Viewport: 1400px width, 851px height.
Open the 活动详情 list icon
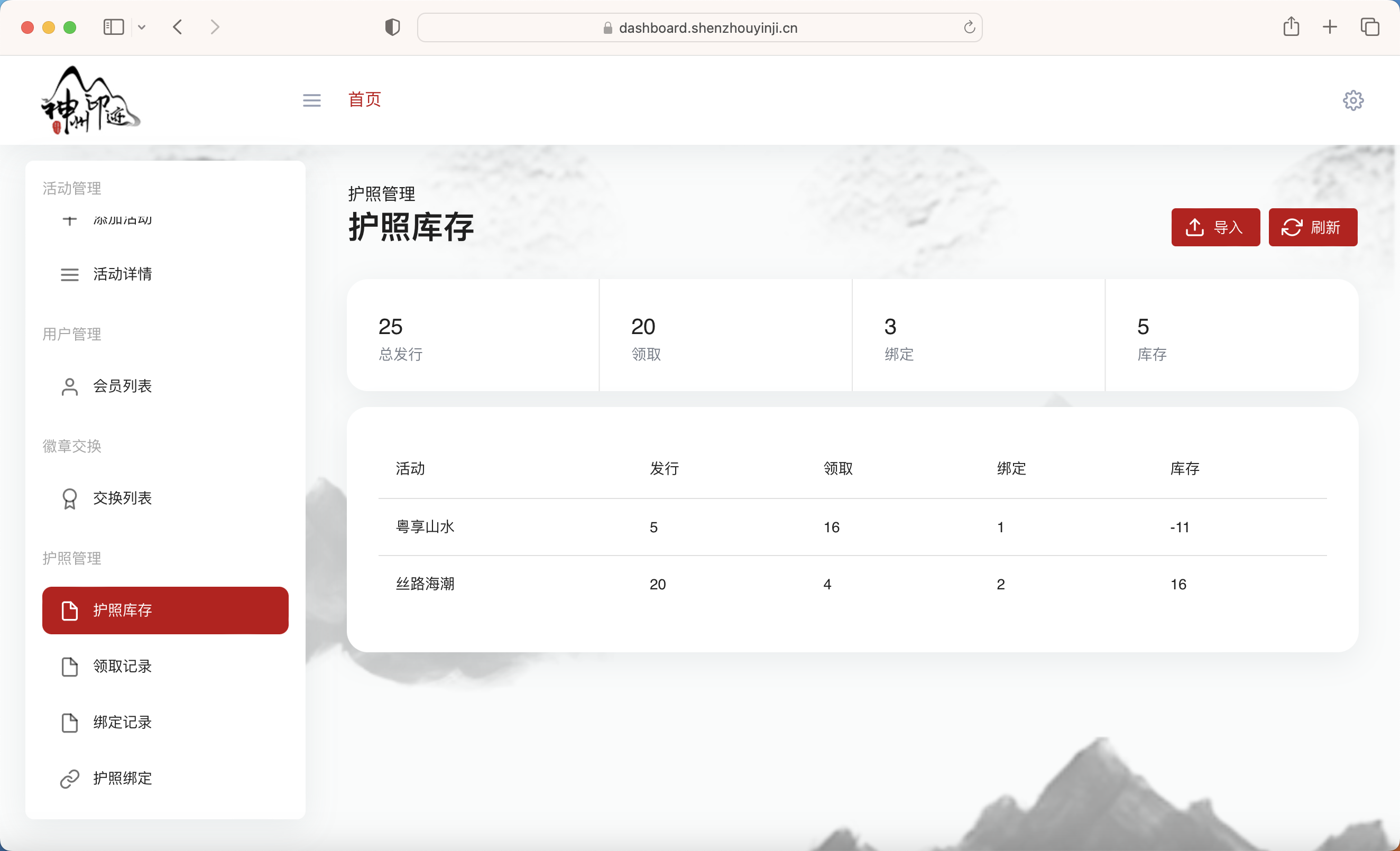point(69,274)
